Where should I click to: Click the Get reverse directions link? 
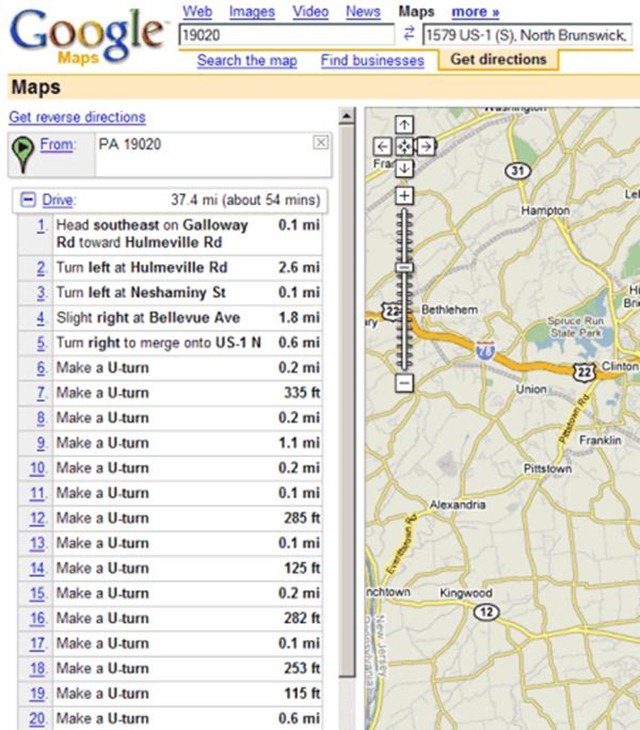pyautogui.click(x=77, y=117)
